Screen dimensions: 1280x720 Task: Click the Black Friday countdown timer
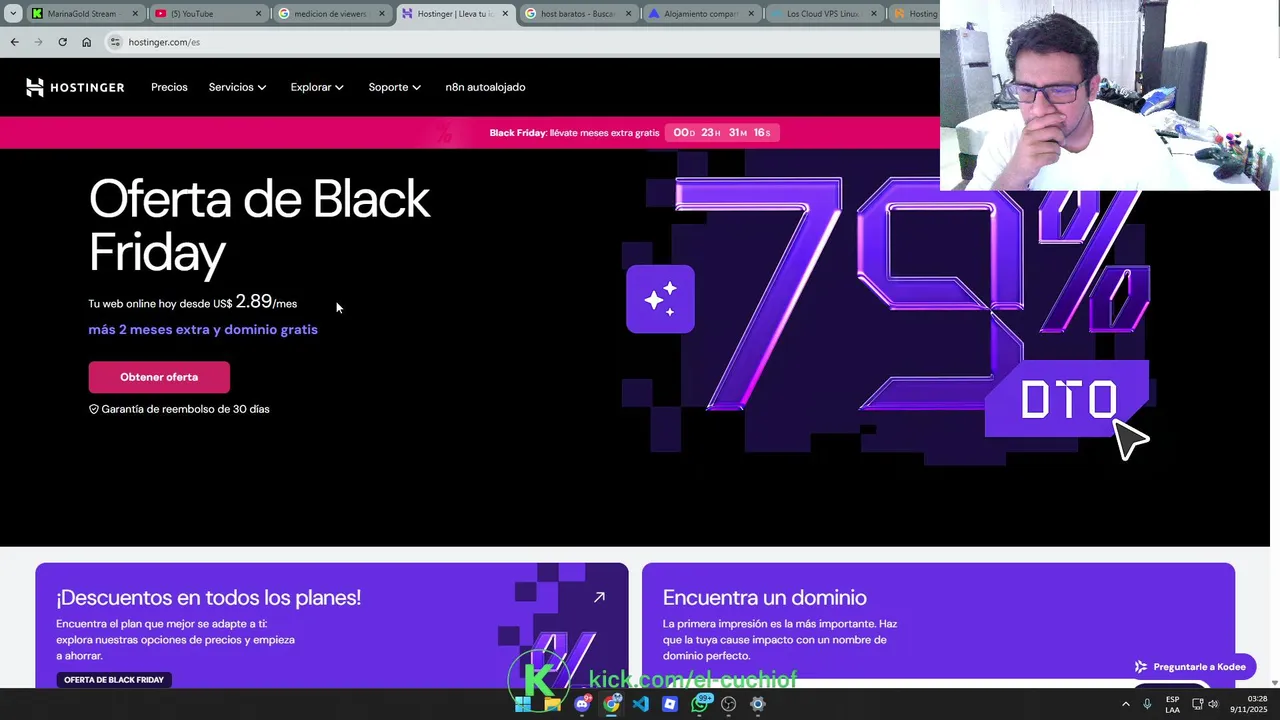coord(722,133)
